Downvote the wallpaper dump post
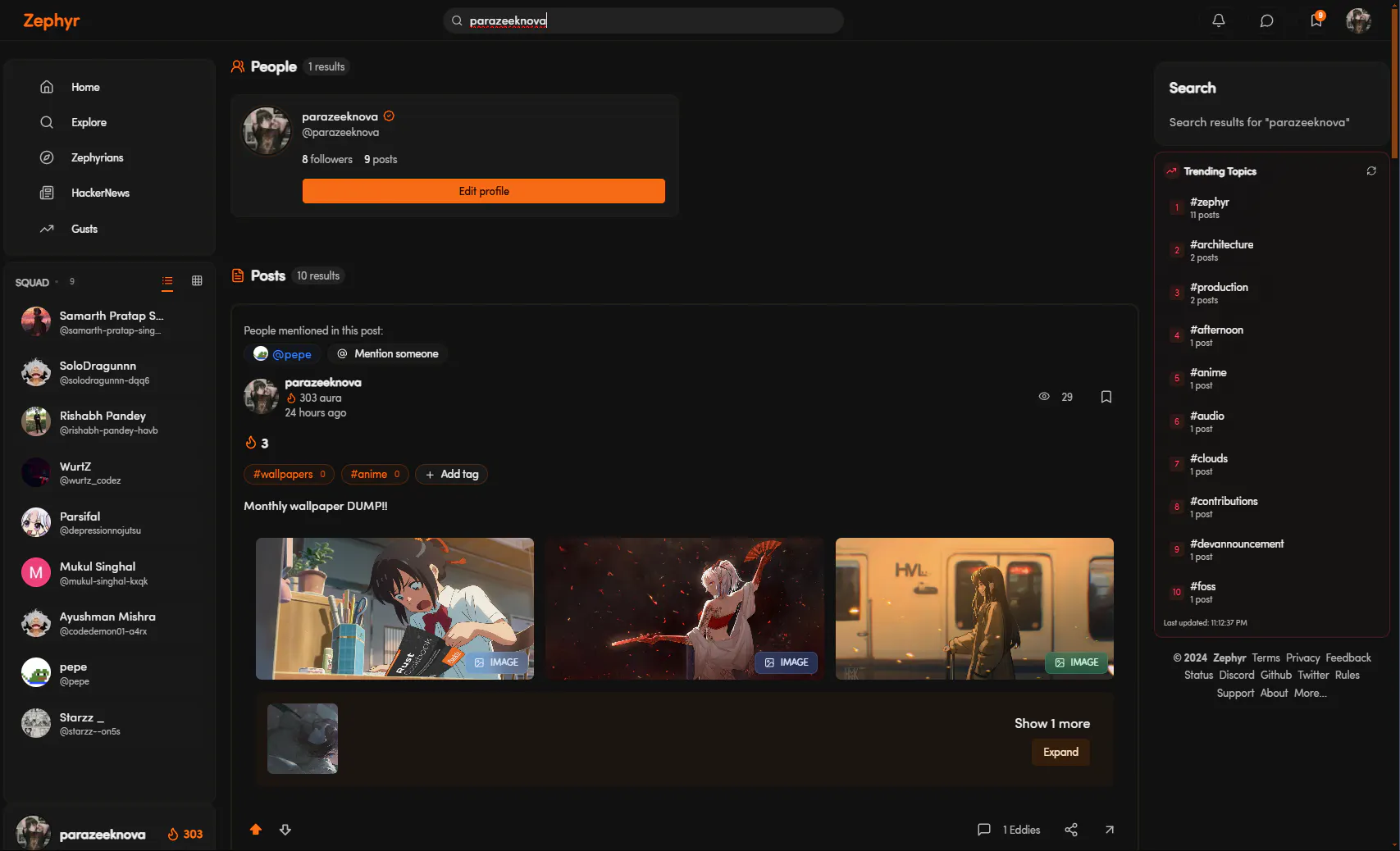1400x851 pixels. (x=285, y=830)
